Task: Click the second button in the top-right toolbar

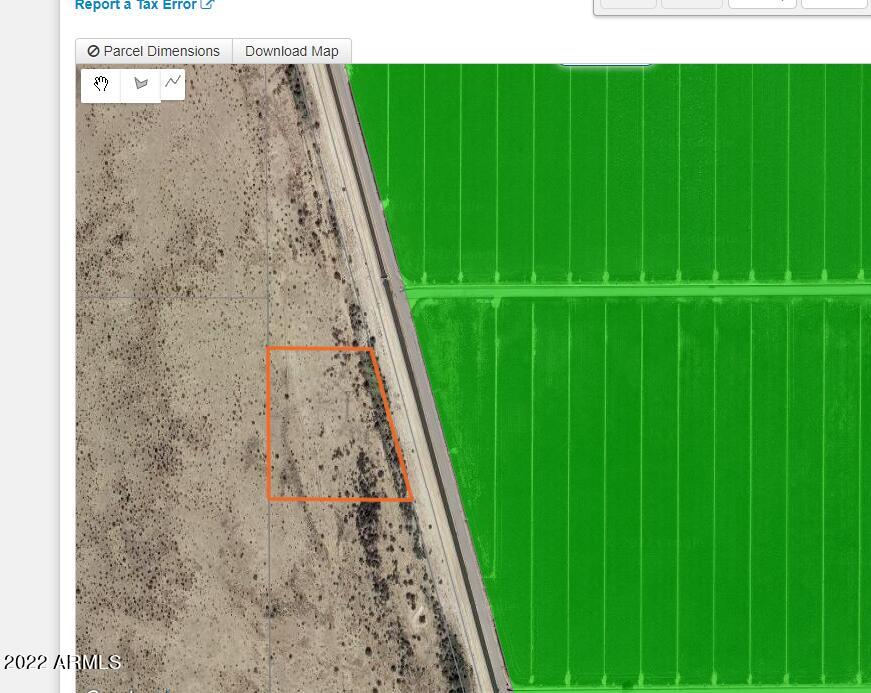Action: click(692, 2)
